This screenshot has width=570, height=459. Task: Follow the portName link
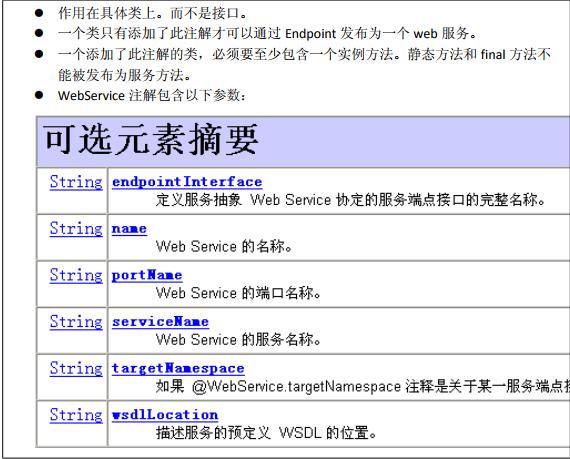point(146,275)
